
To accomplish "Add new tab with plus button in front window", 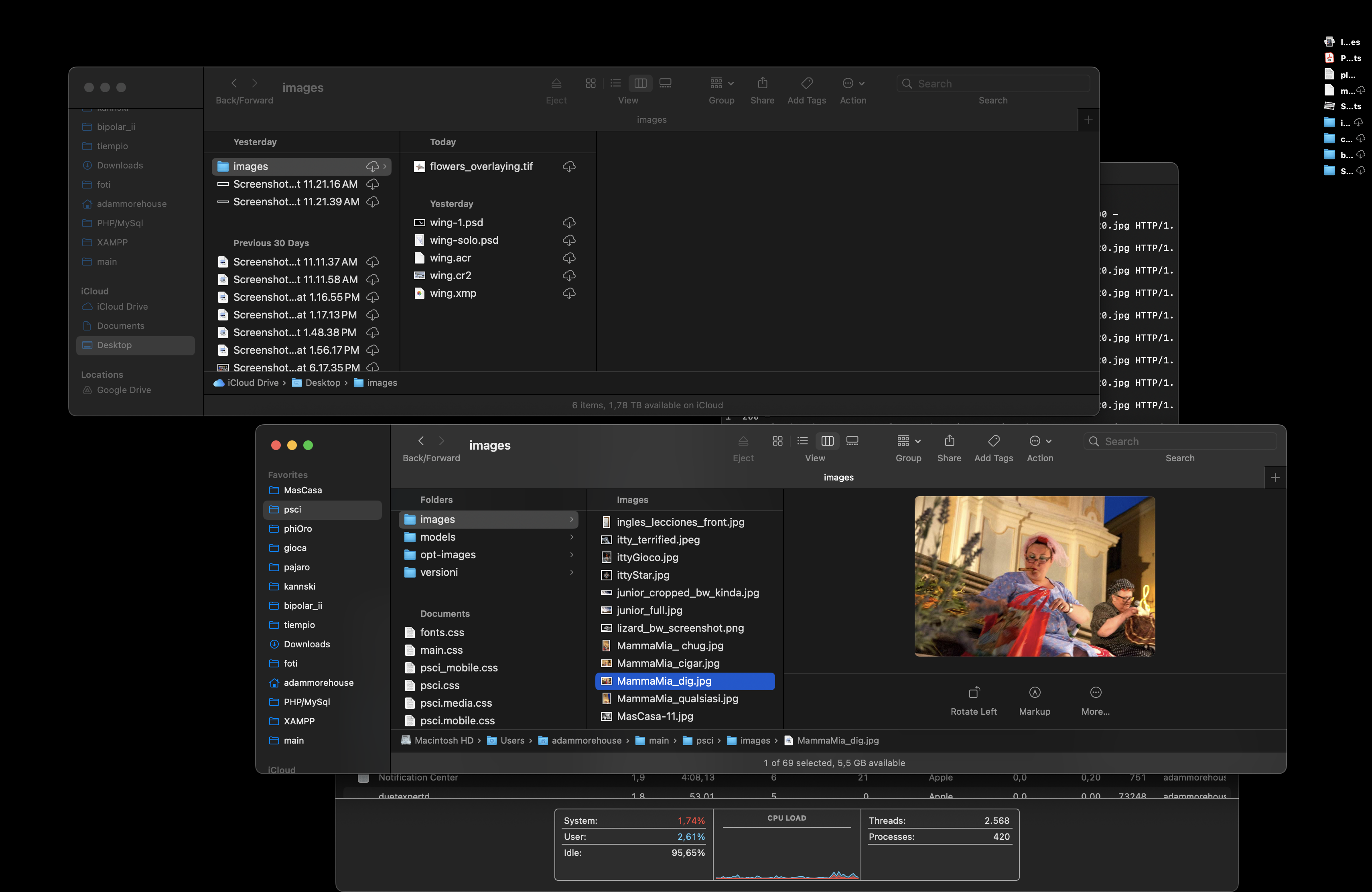I will click(1275, 478).
